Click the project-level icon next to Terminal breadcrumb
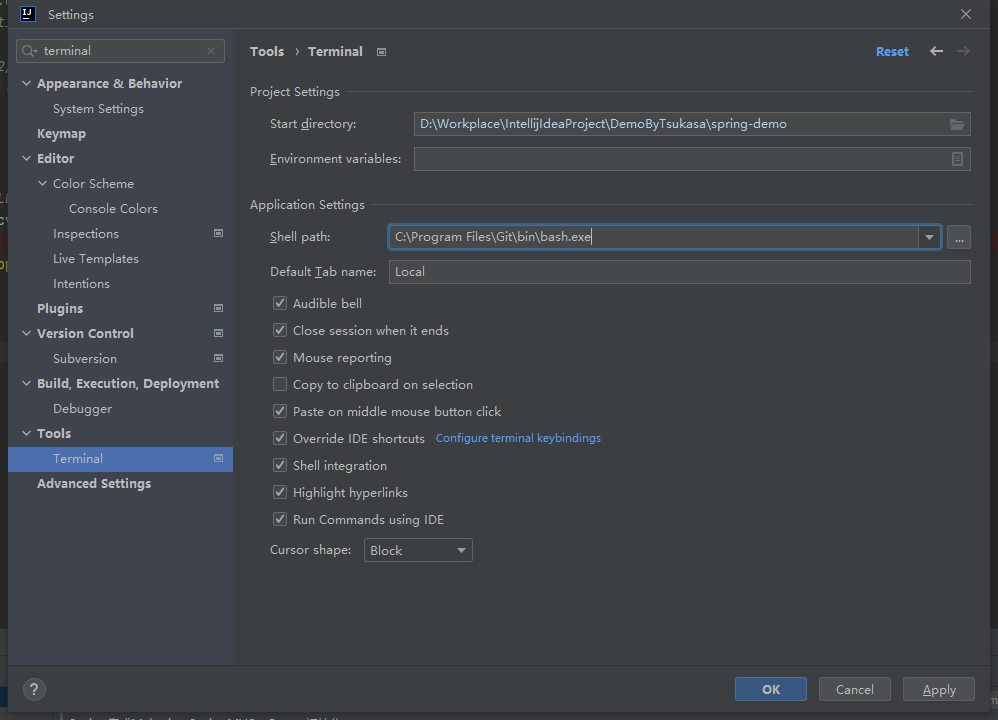Image resolution: width=998 pixels, height=720 pixels. (x=381, y=52)
